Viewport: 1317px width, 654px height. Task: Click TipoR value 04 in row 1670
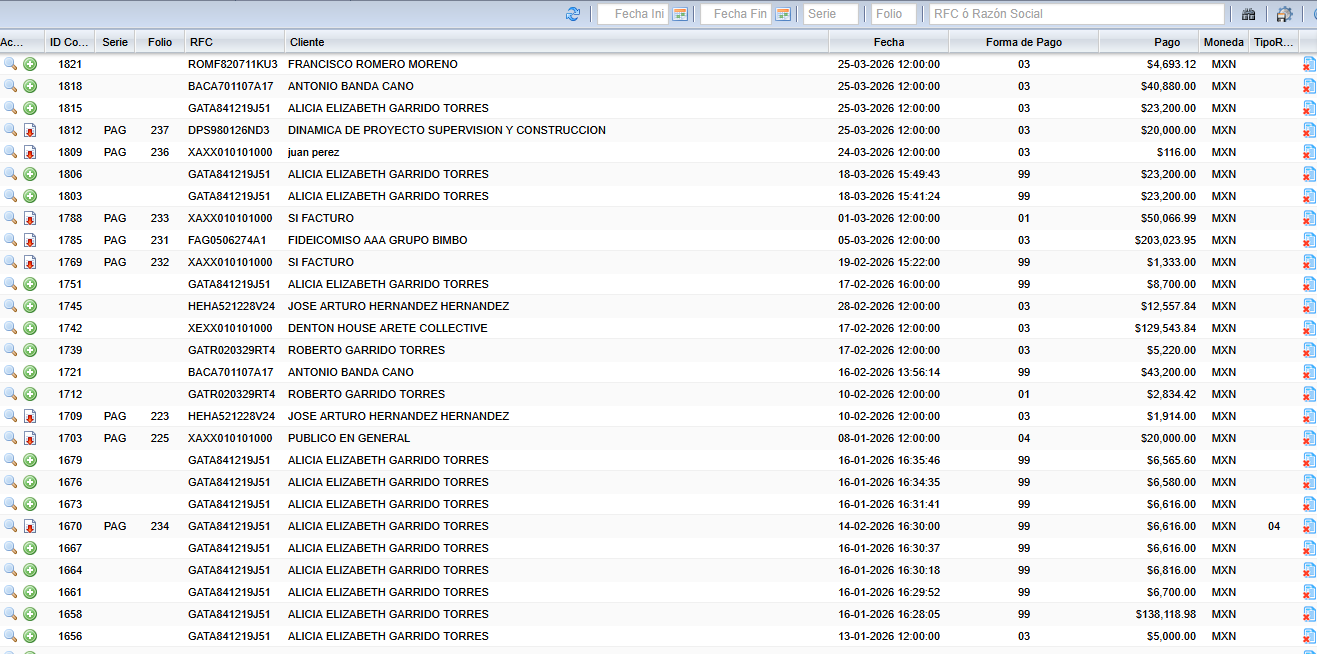[1274, 526]
